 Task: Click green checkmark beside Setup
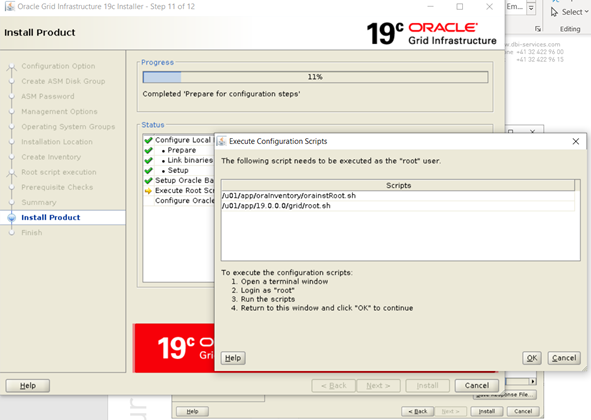(x=149, y=171)
